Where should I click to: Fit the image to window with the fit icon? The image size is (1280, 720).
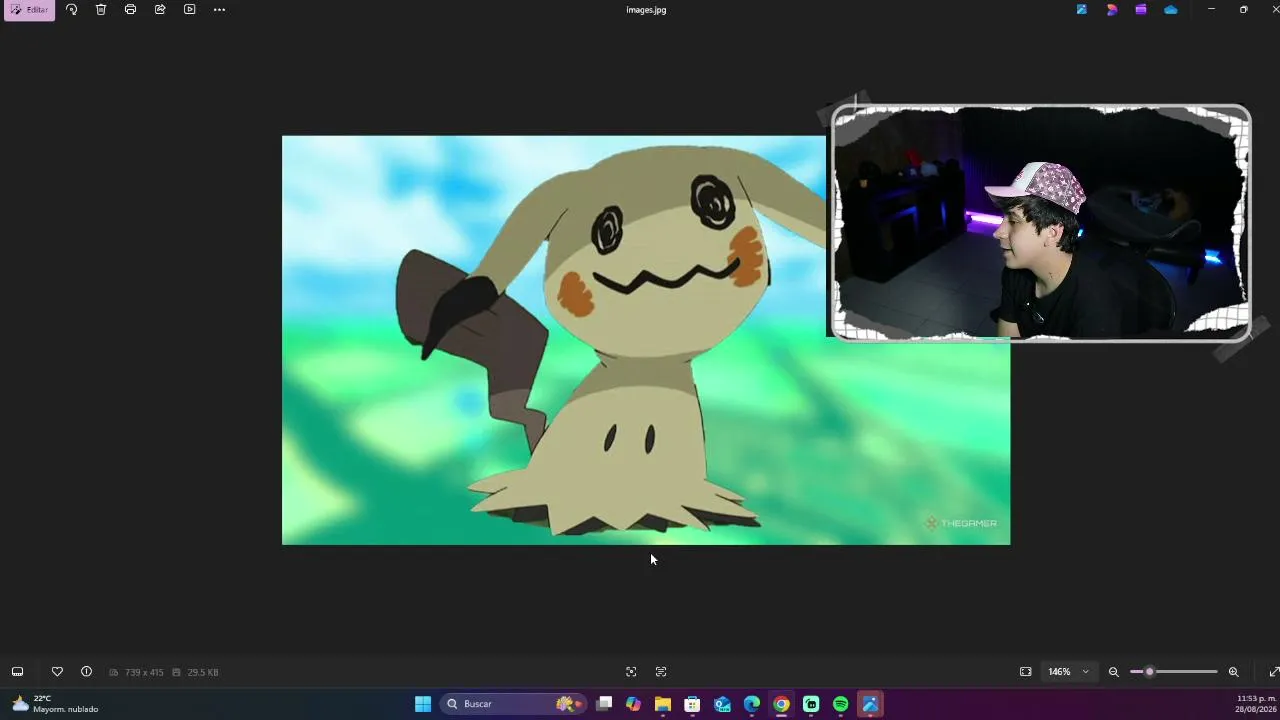pos(1025,672)
